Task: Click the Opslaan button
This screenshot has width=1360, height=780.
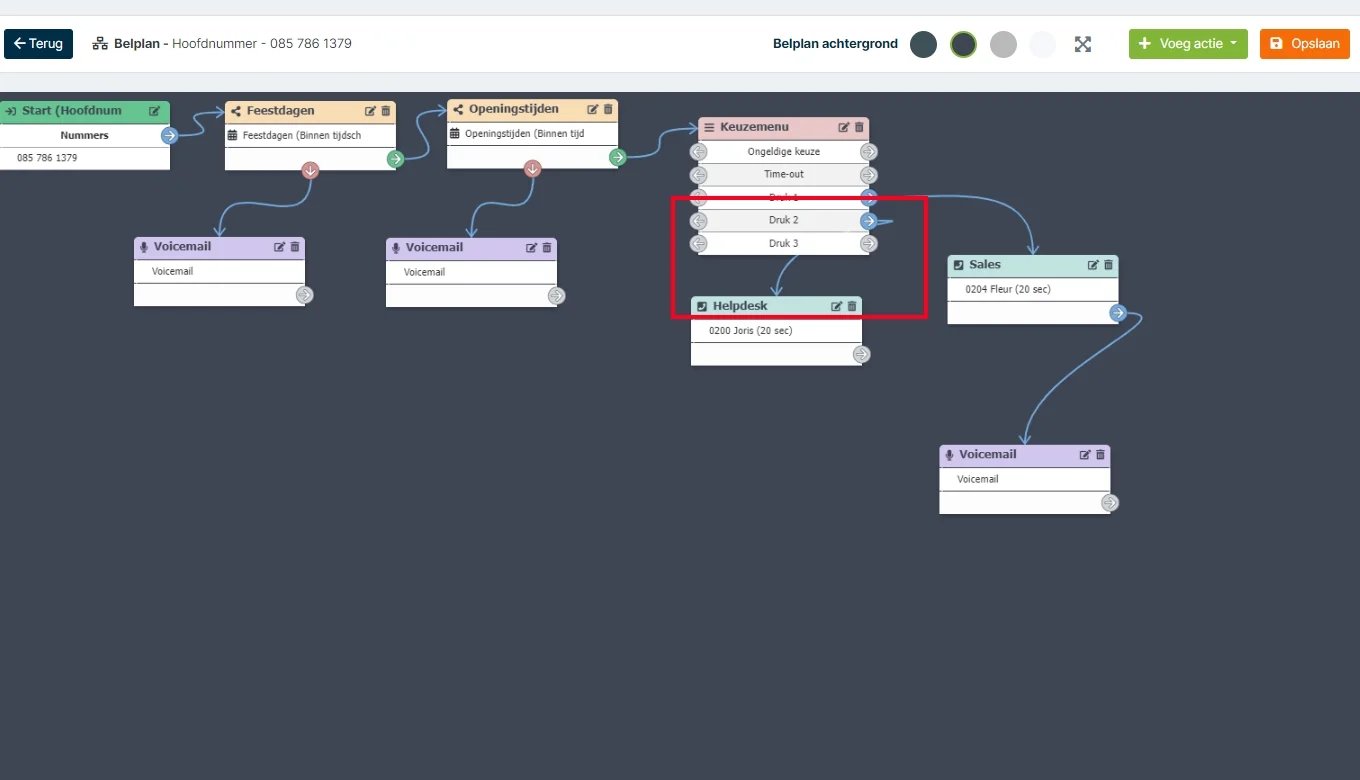Action: point(1305,44)
